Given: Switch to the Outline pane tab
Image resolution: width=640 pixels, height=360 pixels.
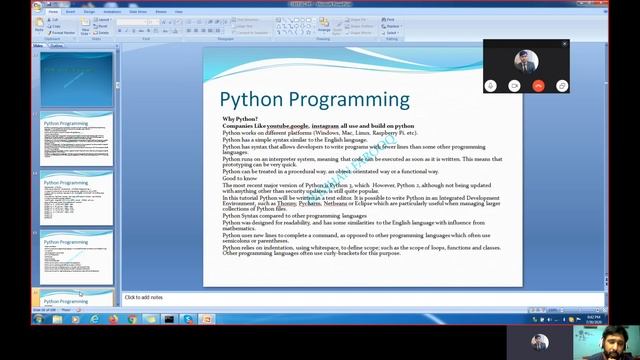Looking at the screenshot, I should coord(56,46).
